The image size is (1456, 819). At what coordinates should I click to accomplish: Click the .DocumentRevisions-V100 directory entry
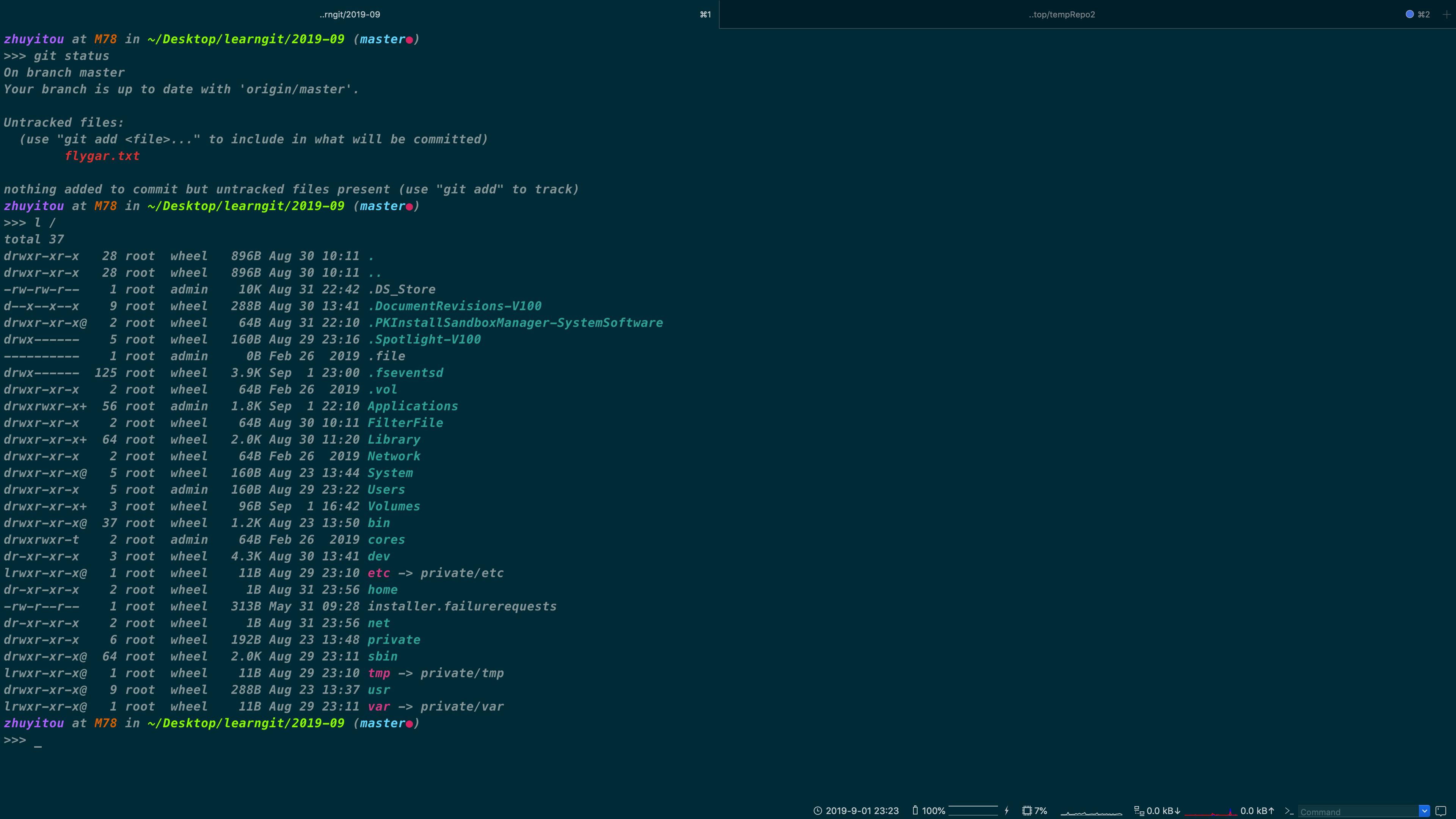point(455,306)
